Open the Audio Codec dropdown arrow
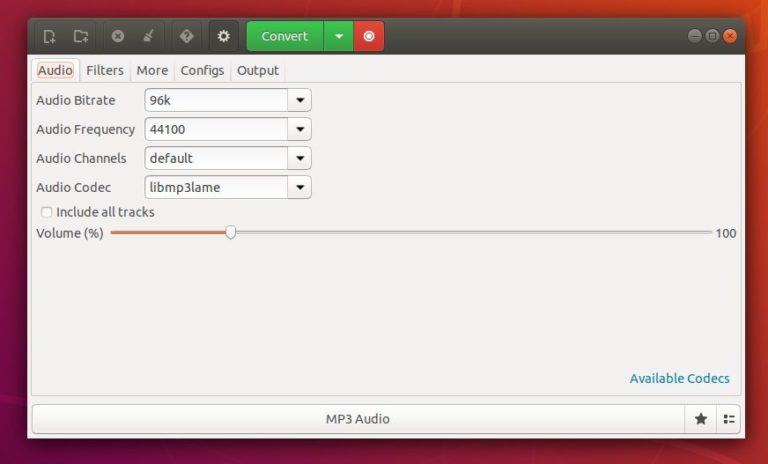Viewport: 768px width, 464px height. [x=300, y=187]
